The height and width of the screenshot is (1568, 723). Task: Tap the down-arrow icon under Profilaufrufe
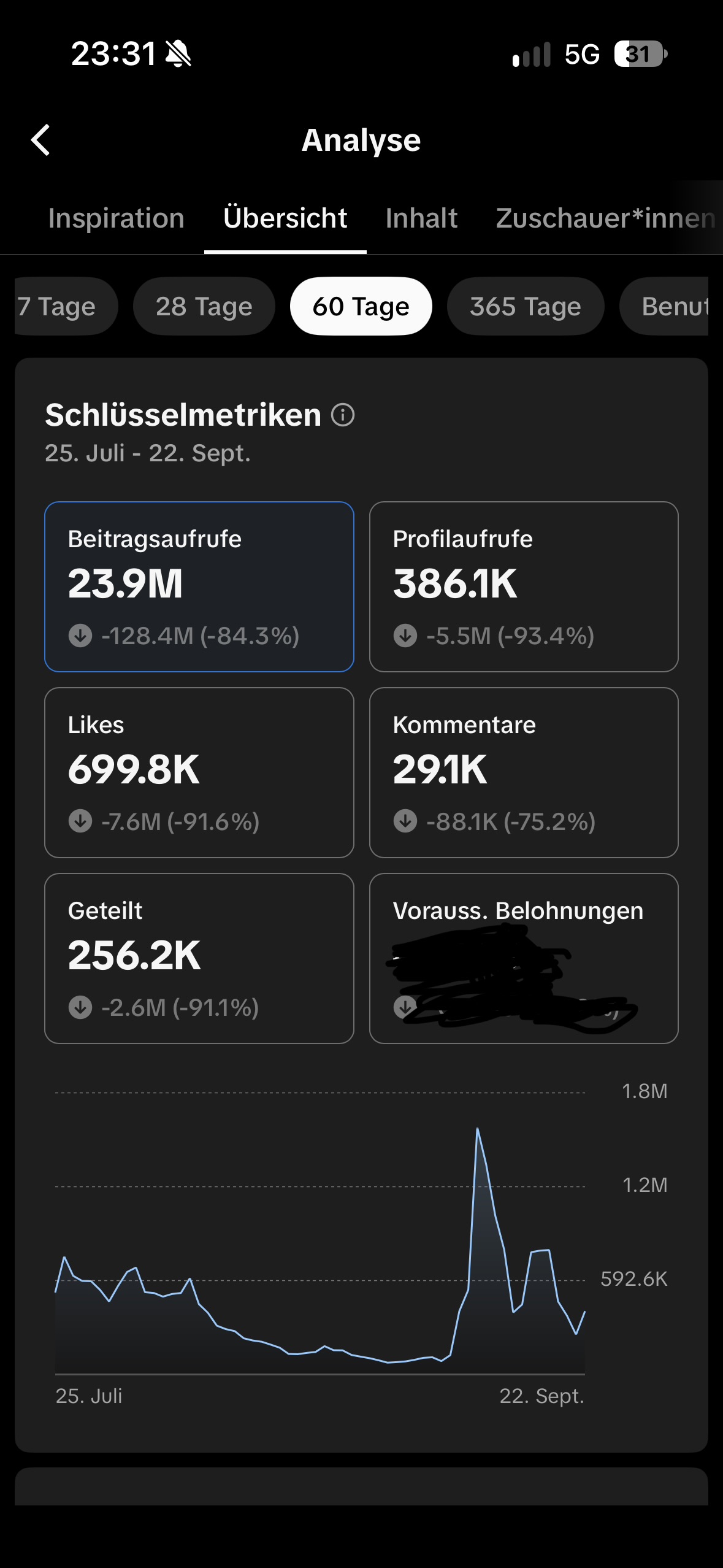pyautogui.click(x=405, y=636)
